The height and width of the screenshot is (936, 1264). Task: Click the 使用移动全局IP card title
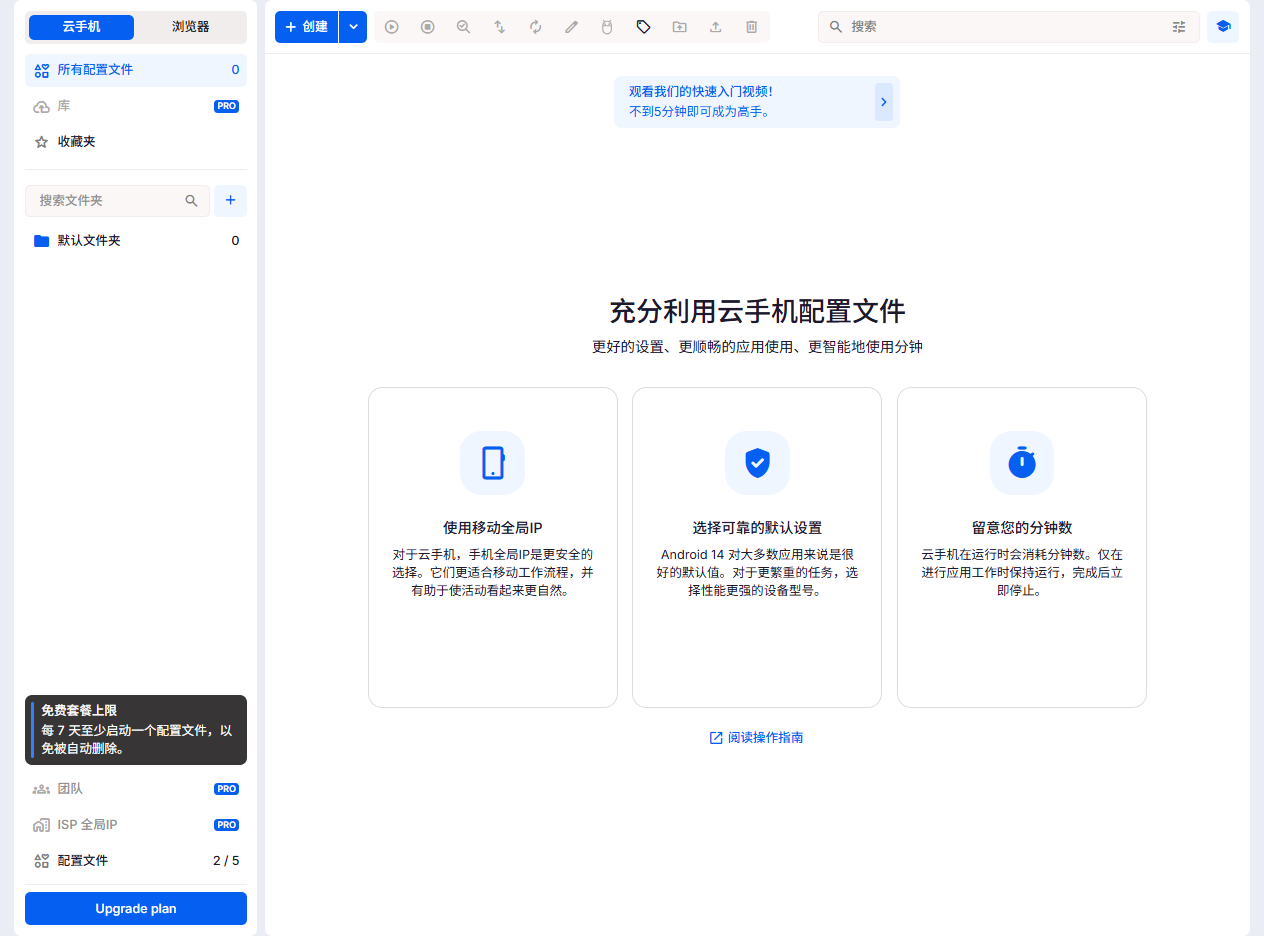point(493,528)
